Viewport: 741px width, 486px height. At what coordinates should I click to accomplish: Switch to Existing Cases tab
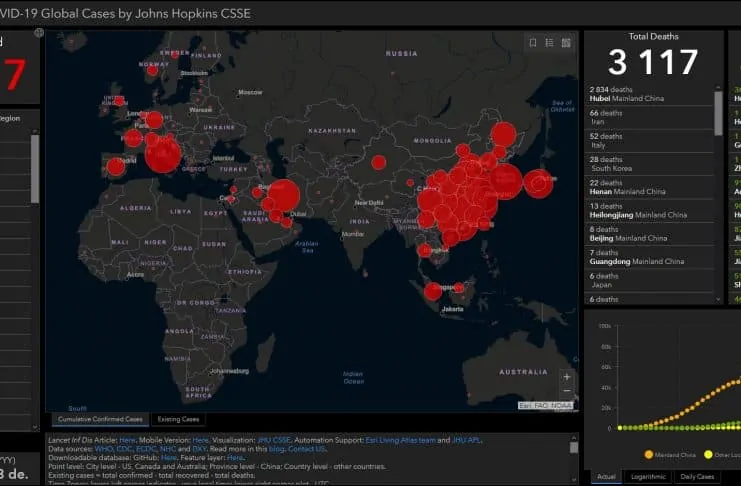coord(178,419)
